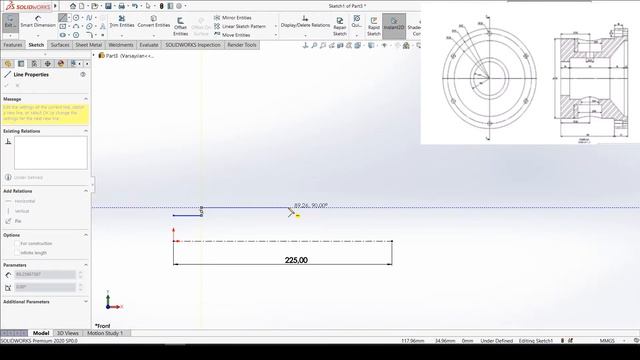The image size is (640, 360).
Task: Click the Exit Sketch button
Action: [10, 22]
